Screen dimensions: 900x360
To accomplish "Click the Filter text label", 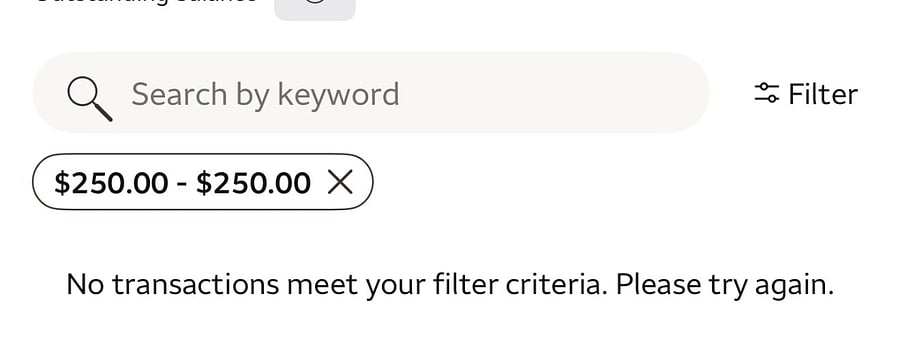I will click(x=823, y=94).
